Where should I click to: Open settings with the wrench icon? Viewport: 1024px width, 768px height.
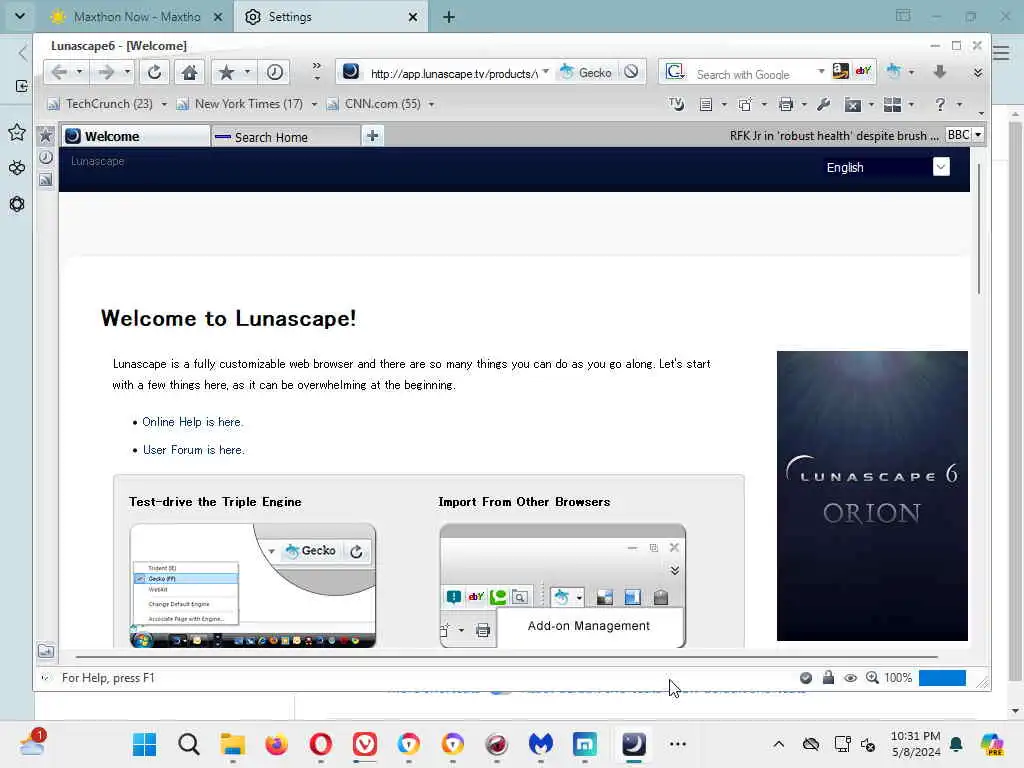click(824, 104)
